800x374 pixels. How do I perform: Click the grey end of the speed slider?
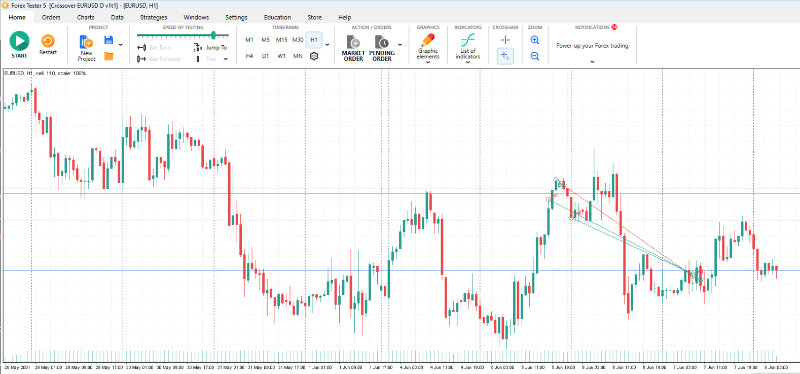point(223,35)
